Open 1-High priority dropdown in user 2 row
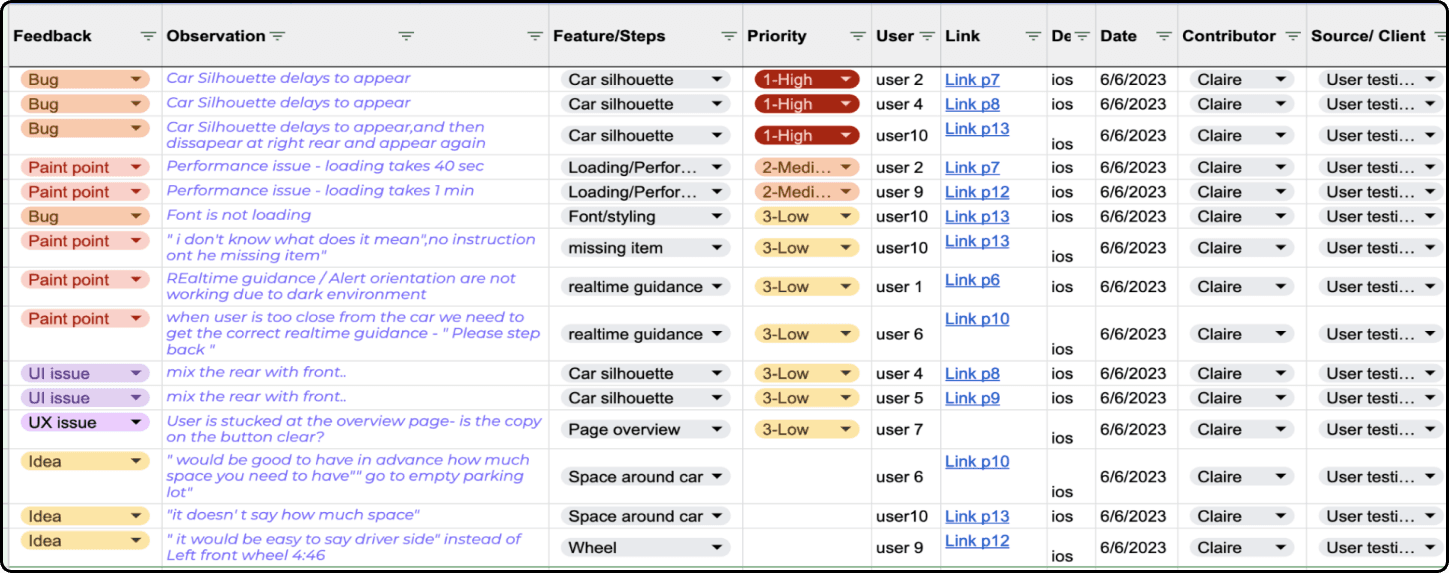 [x=807, y=79]
